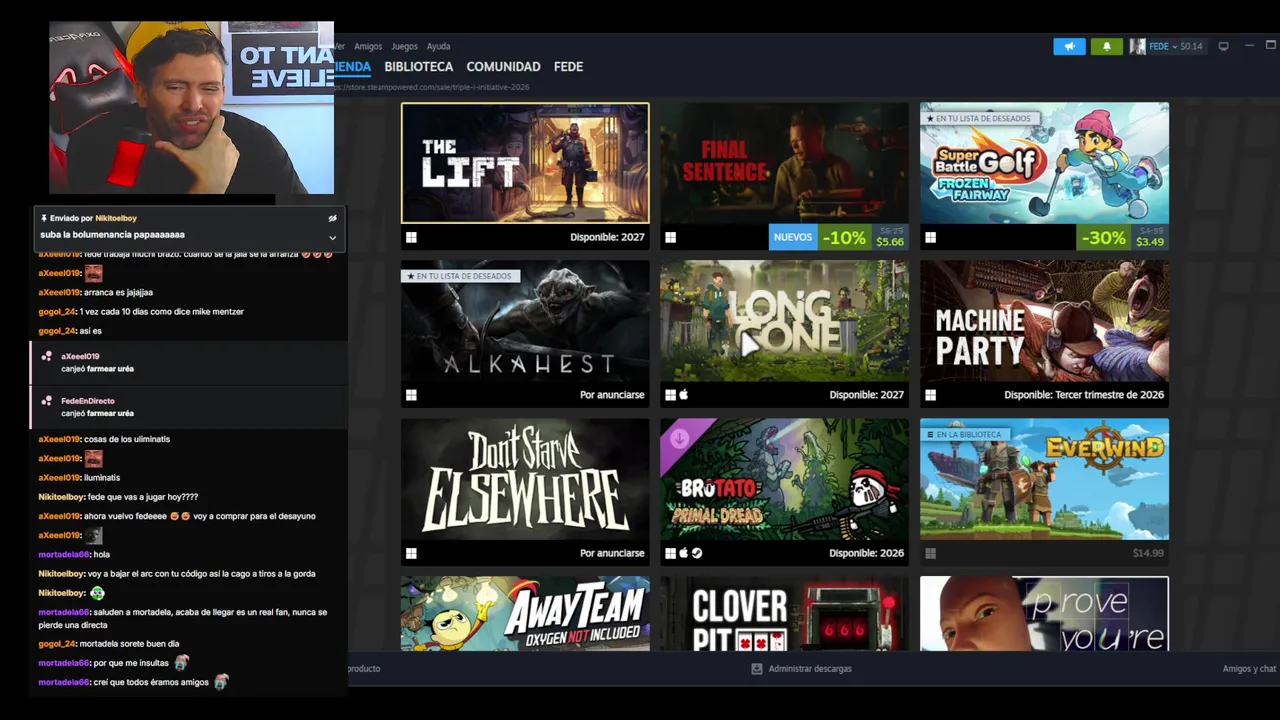This screenshot has width=1280, height=720.
Task: Click the FEDE profile avatar picture
Action: pos(1137,46)
